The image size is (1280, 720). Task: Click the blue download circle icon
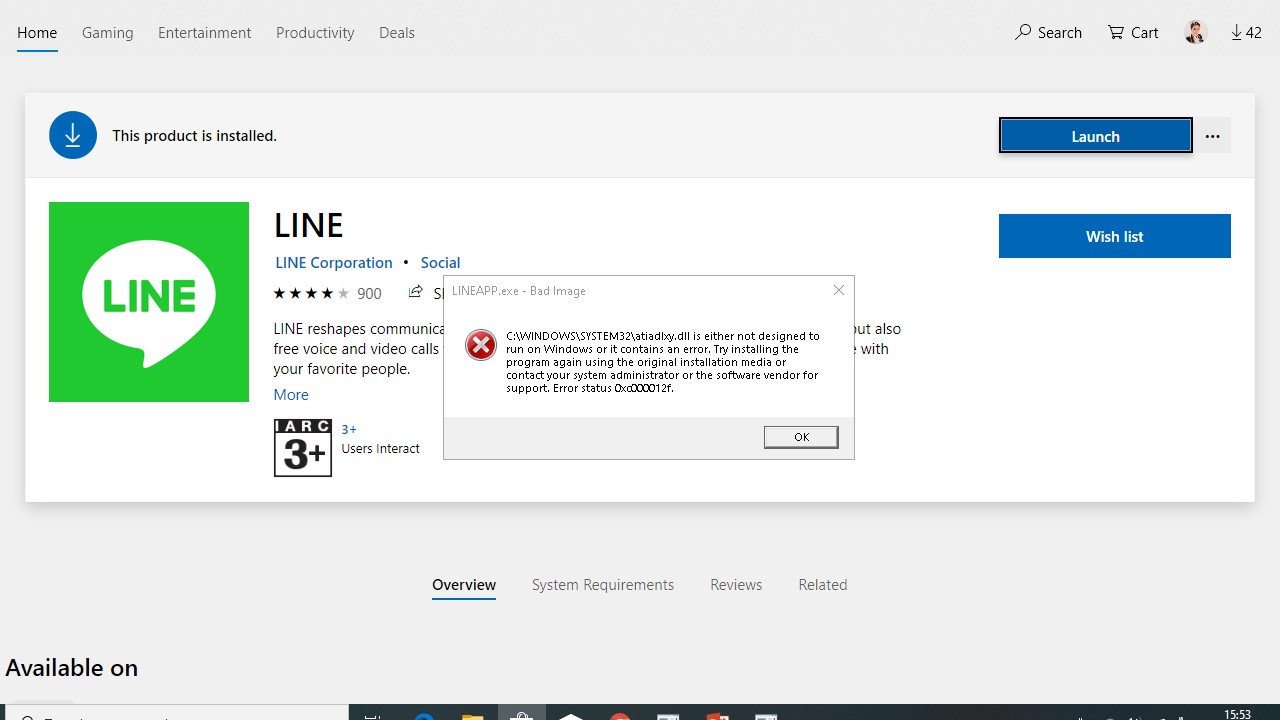click(x=73, y=135)
